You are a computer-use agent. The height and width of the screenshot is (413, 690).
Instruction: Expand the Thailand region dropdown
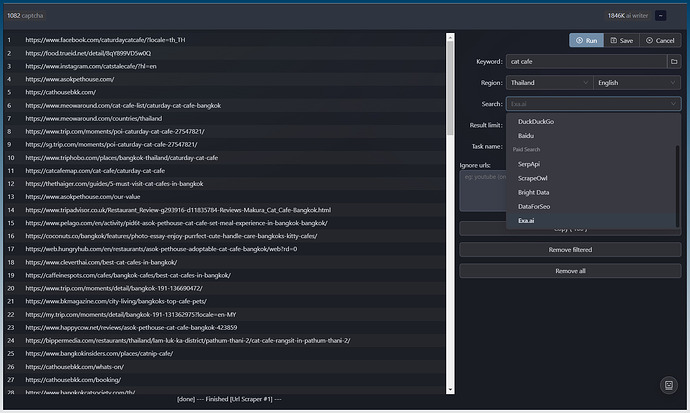click(549, 83)
